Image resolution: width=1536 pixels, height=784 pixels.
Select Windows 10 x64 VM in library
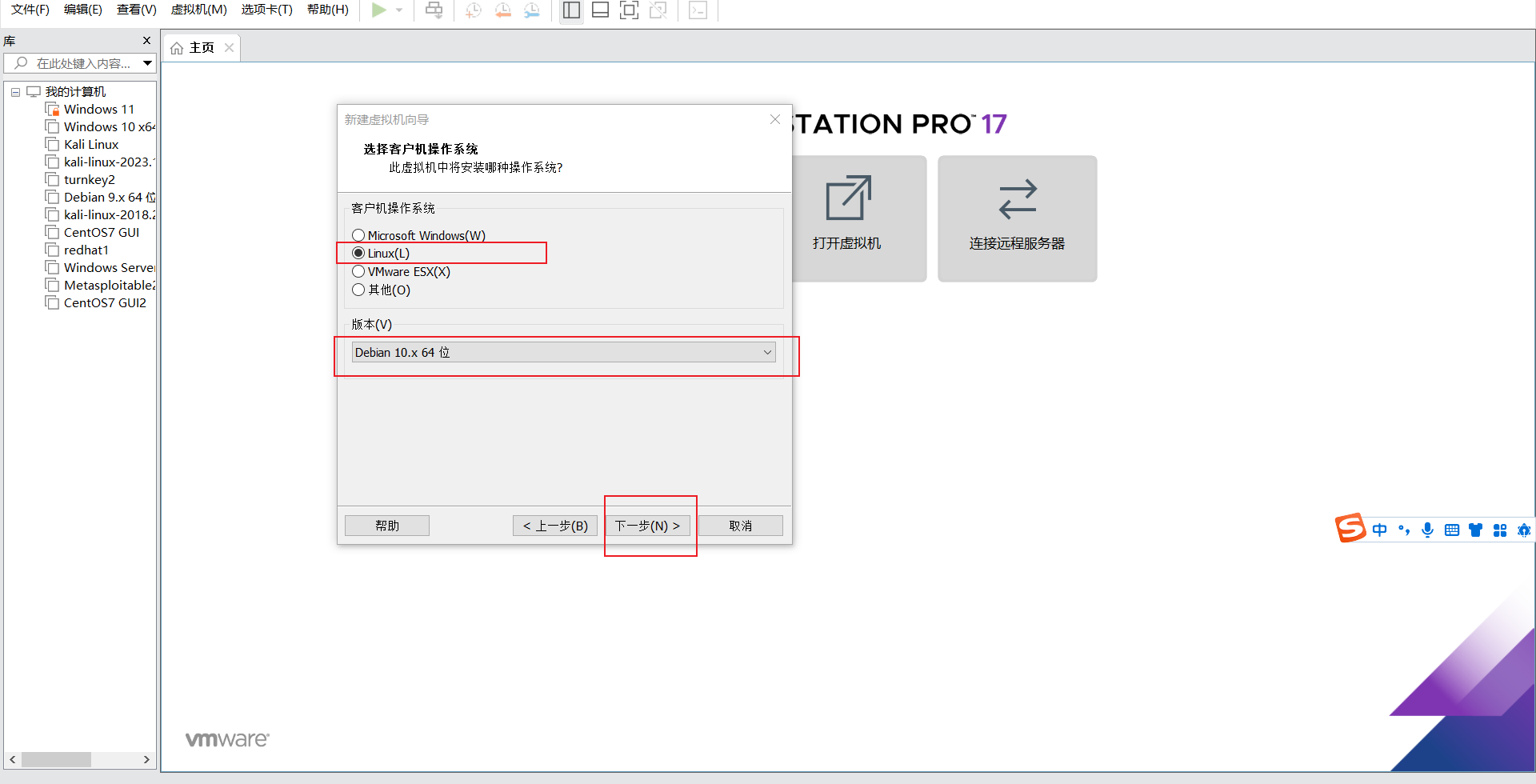point(100,127)
